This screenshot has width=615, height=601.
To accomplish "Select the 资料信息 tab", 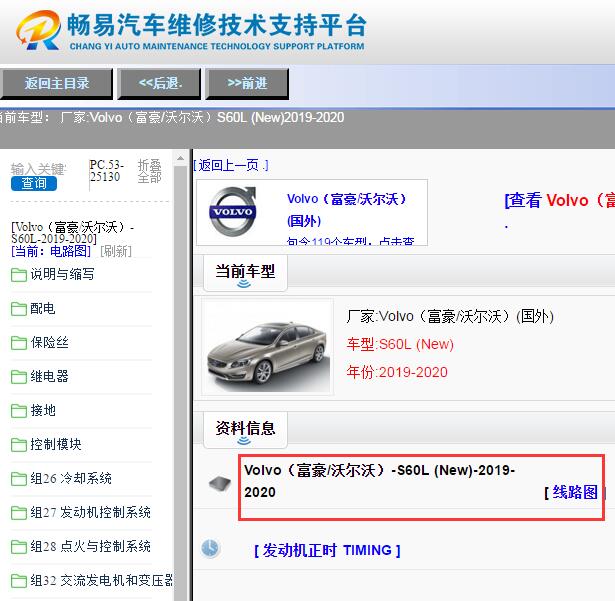I will 245,430.
